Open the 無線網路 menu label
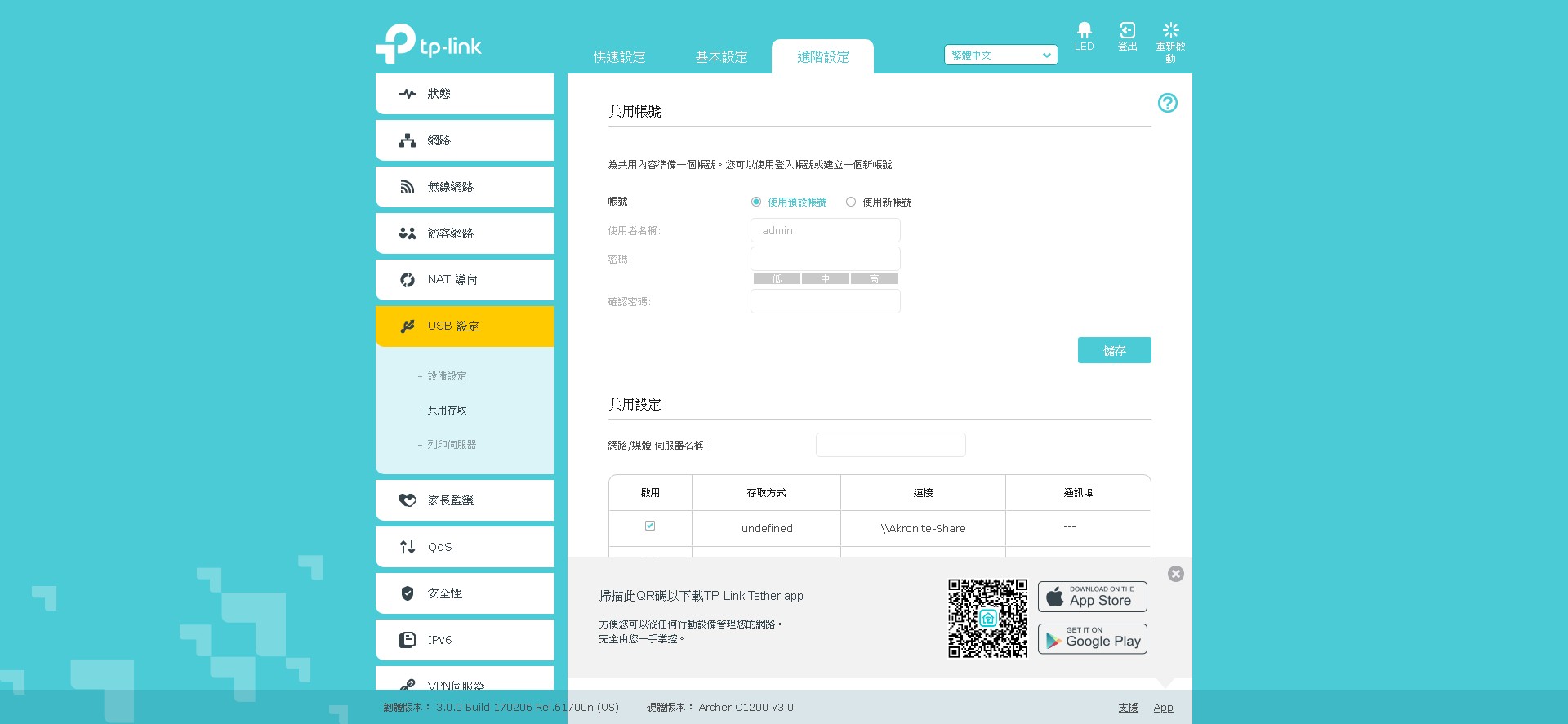 [450, 187]
